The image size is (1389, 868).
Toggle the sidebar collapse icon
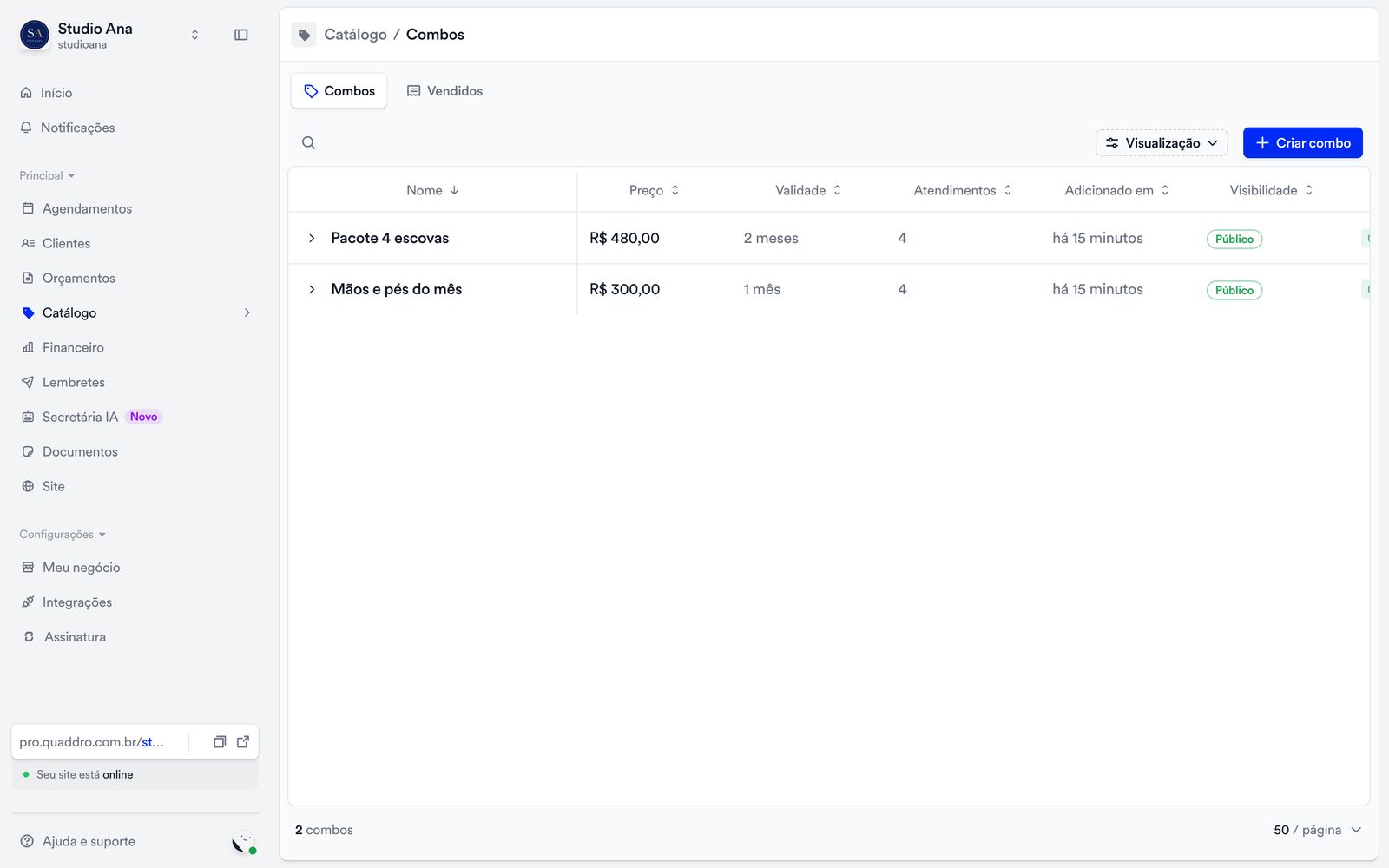[241, 35]
